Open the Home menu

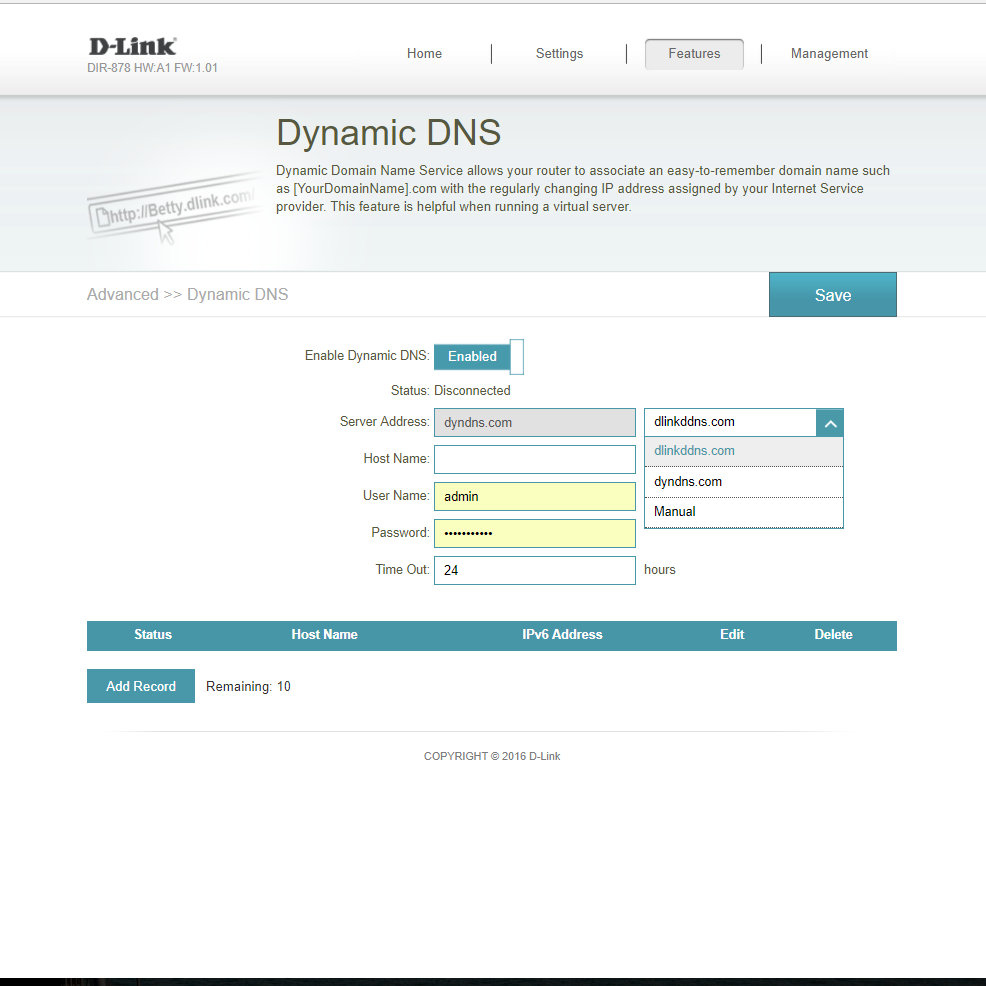(424, 54)
